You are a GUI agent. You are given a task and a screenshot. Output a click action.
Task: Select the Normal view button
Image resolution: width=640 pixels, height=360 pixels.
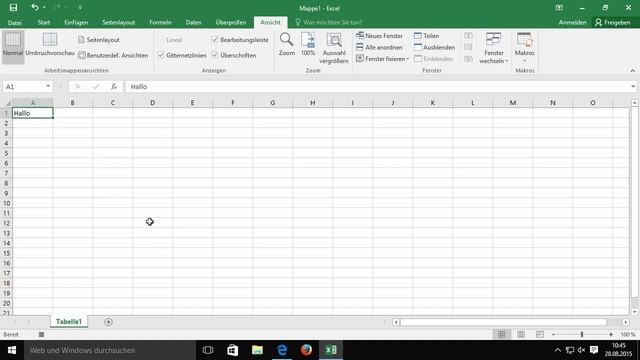click(13, 46)
